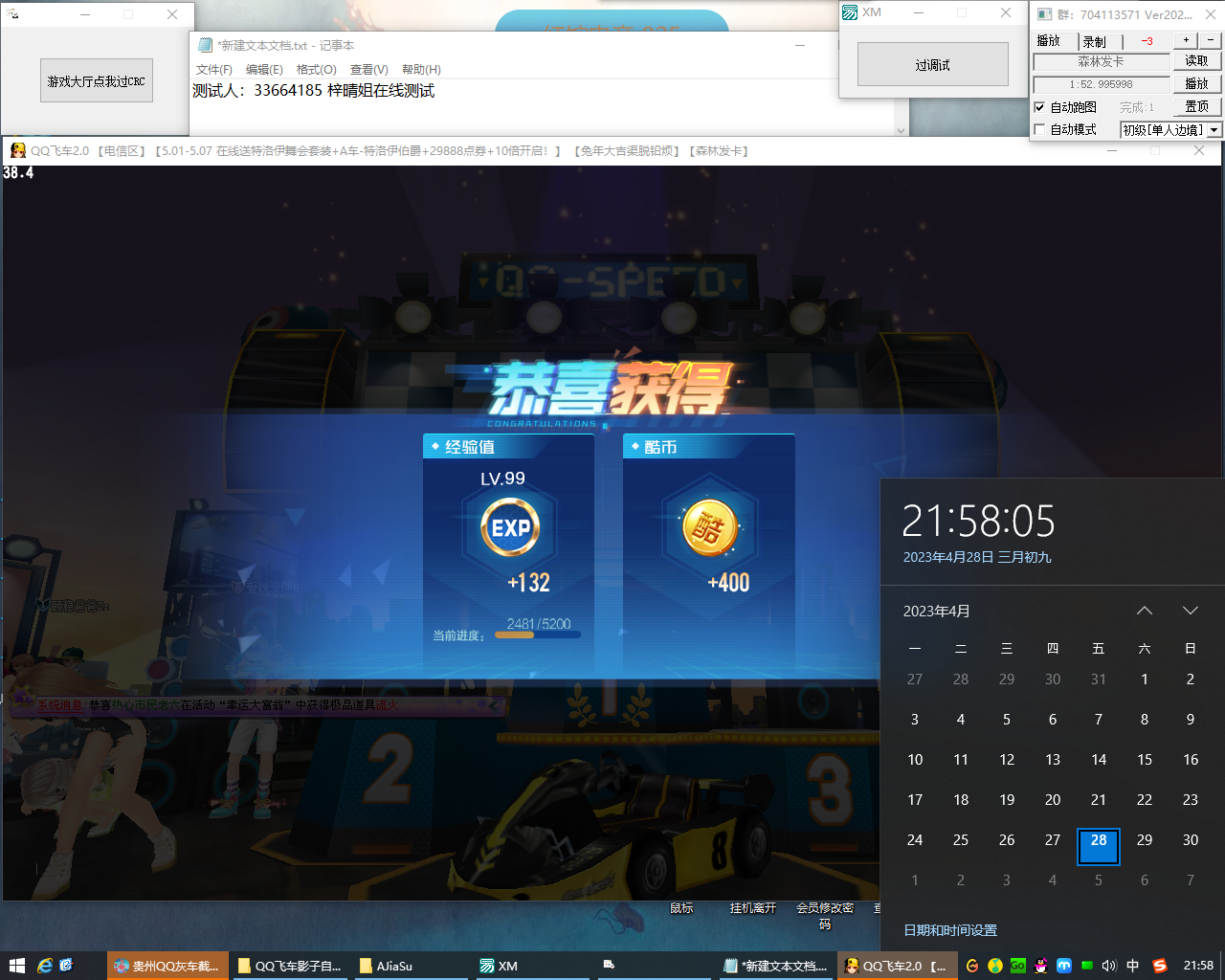This screenshot has height=980, width=1225.
Task: Click the 游戏大厅点我过CRC button
Action: pyautogui.click(x=97, y=81)
